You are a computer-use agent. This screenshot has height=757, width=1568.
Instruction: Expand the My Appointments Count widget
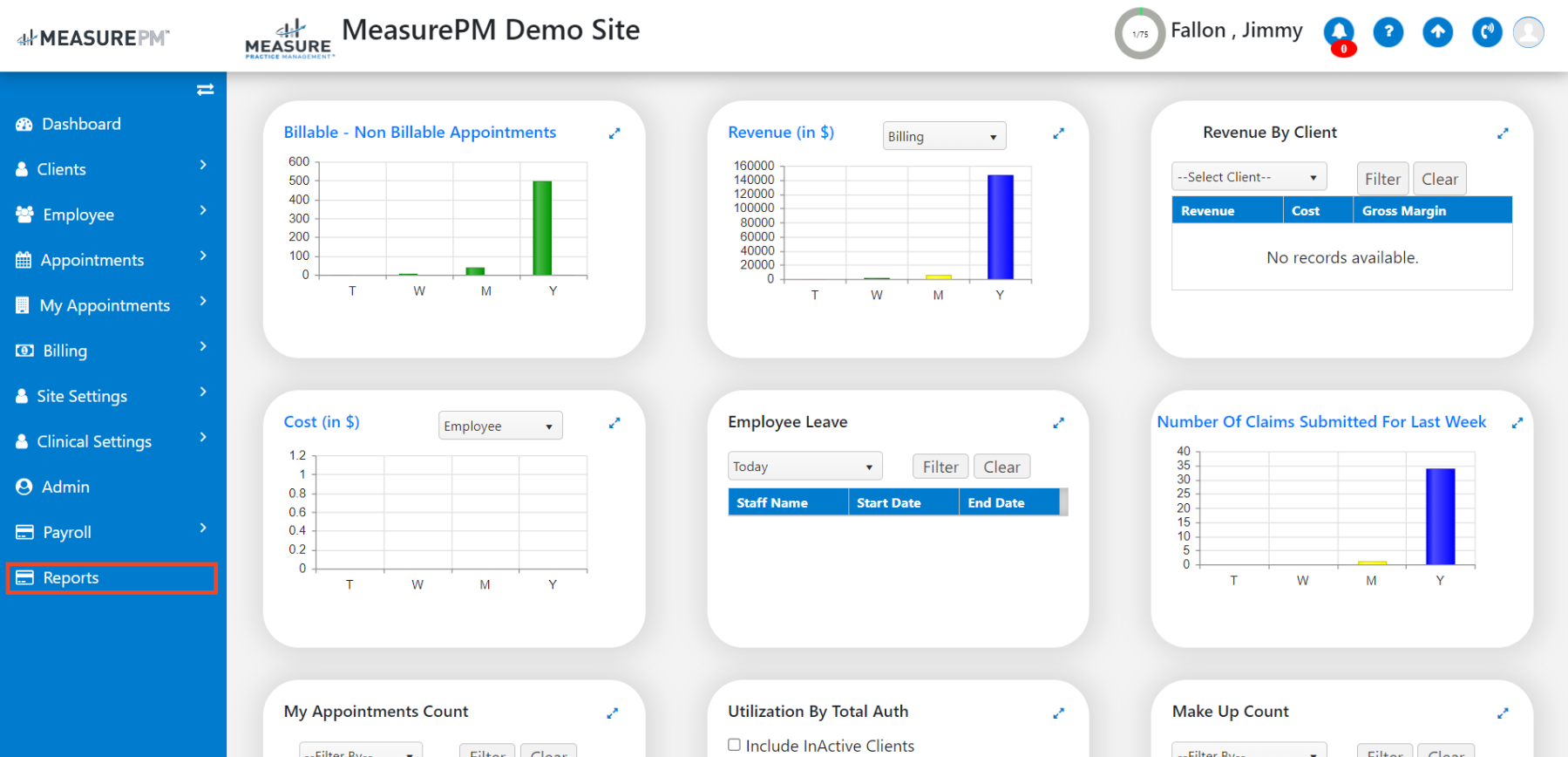[613, 713]
